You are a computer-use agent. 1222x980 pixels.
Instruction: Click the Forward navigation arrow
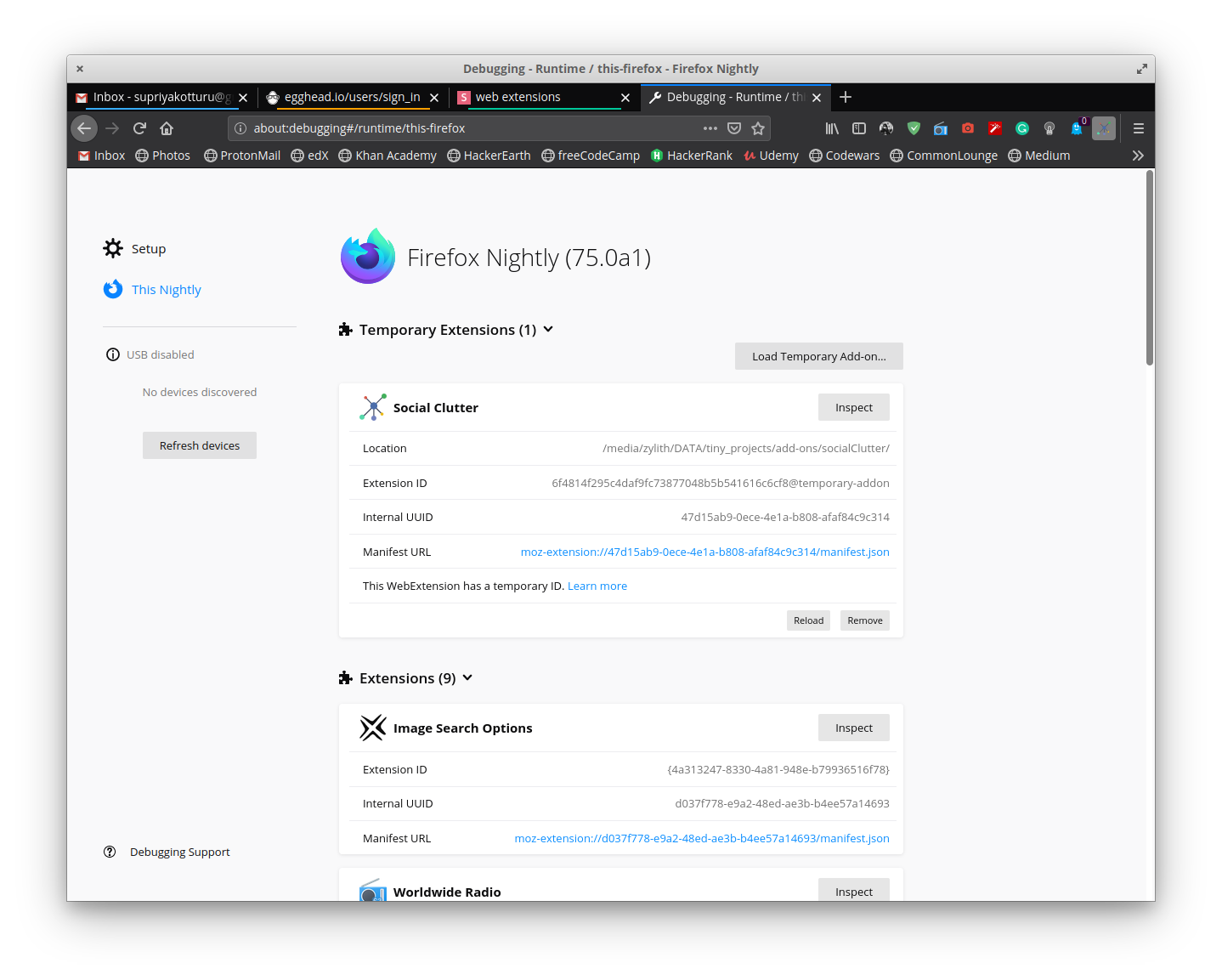(112, 128)
